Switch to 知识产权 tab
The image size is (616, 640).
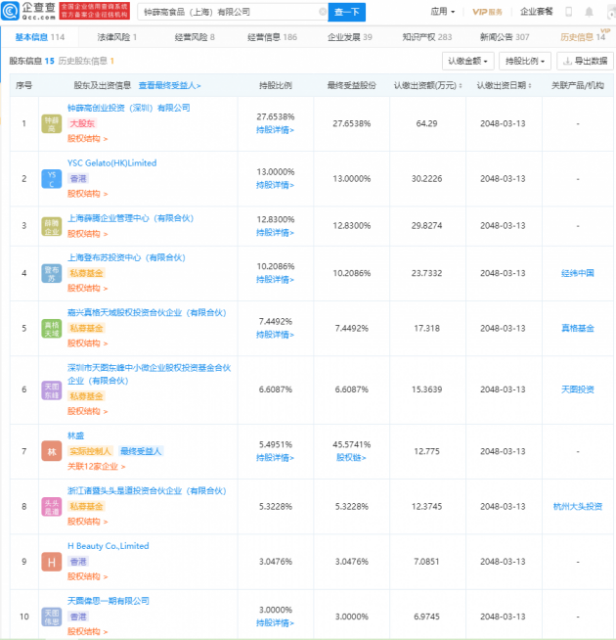[x=427, y=37]
